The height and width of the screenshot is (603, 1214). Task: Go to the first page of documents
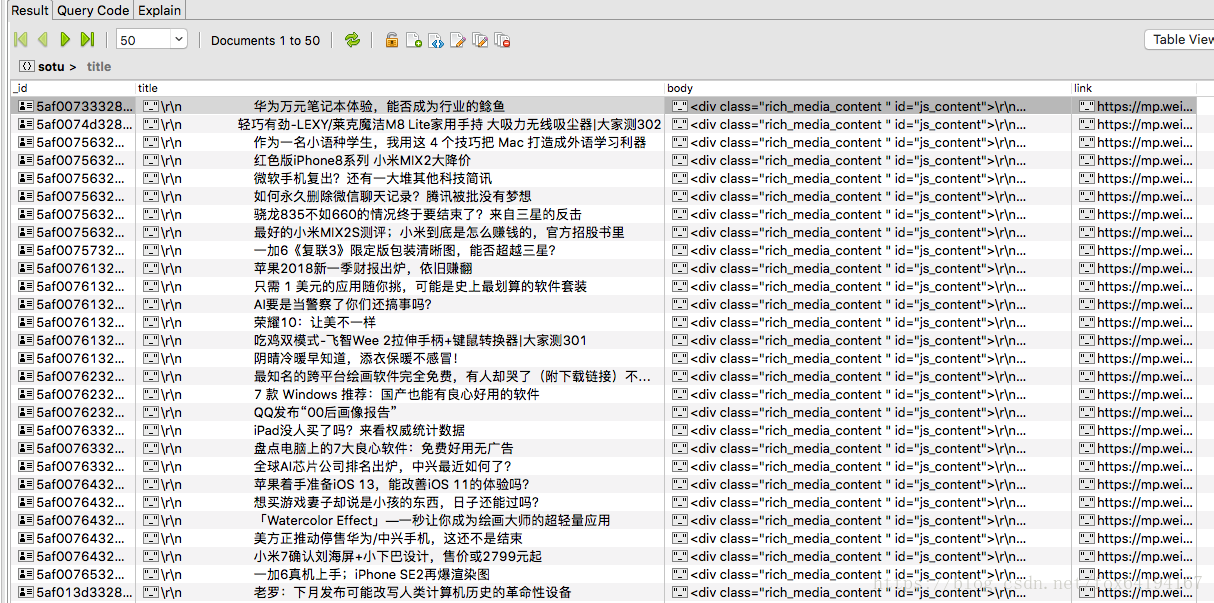pos(20,40)
